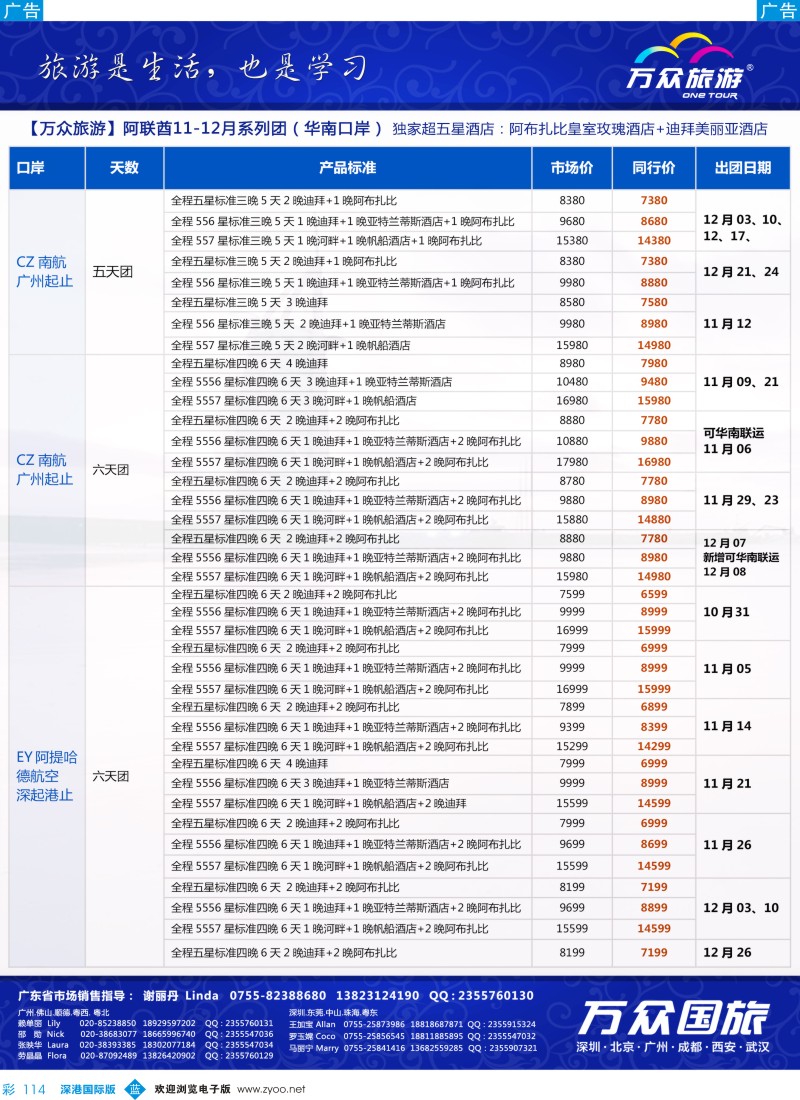Click Coco's QQ number 2355547032
Image resolution: width=800 pixels, height=1100 pixels.
[512, 1036]
